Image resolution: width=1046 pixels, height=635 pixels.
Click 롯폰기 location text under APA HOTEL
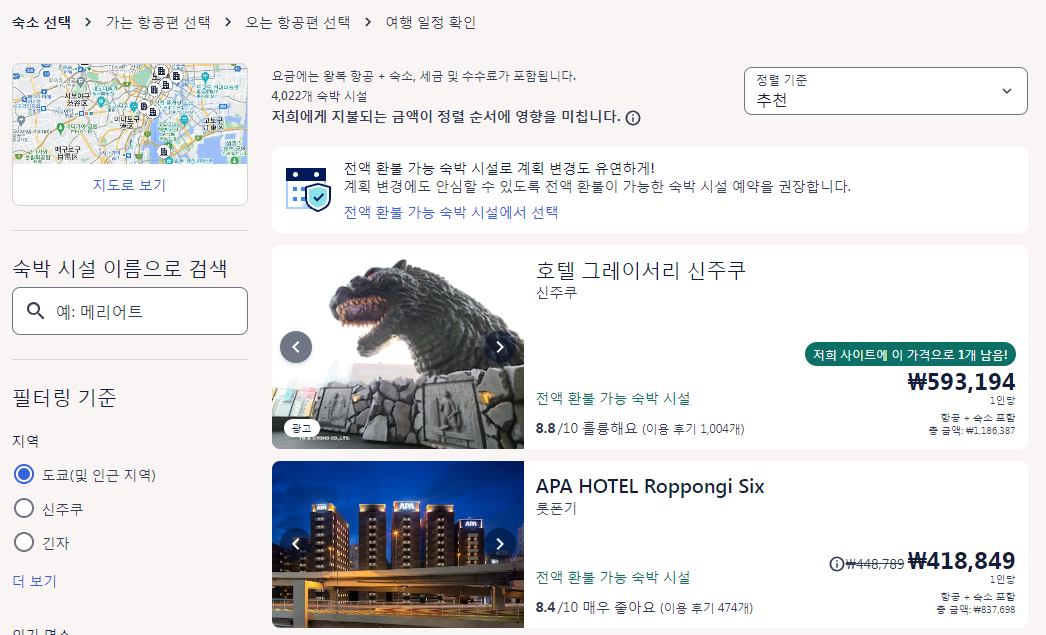pyautogui.click(x=555, y=508)
